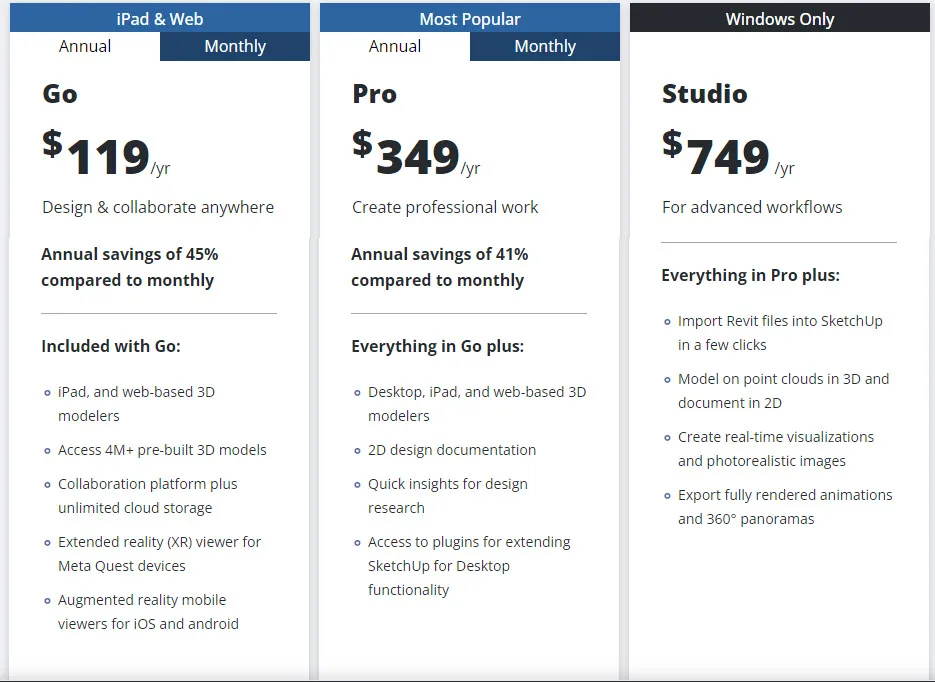The image size is (935, 682).
Task: Click the Most Popular banner
Action: [470, 18]
